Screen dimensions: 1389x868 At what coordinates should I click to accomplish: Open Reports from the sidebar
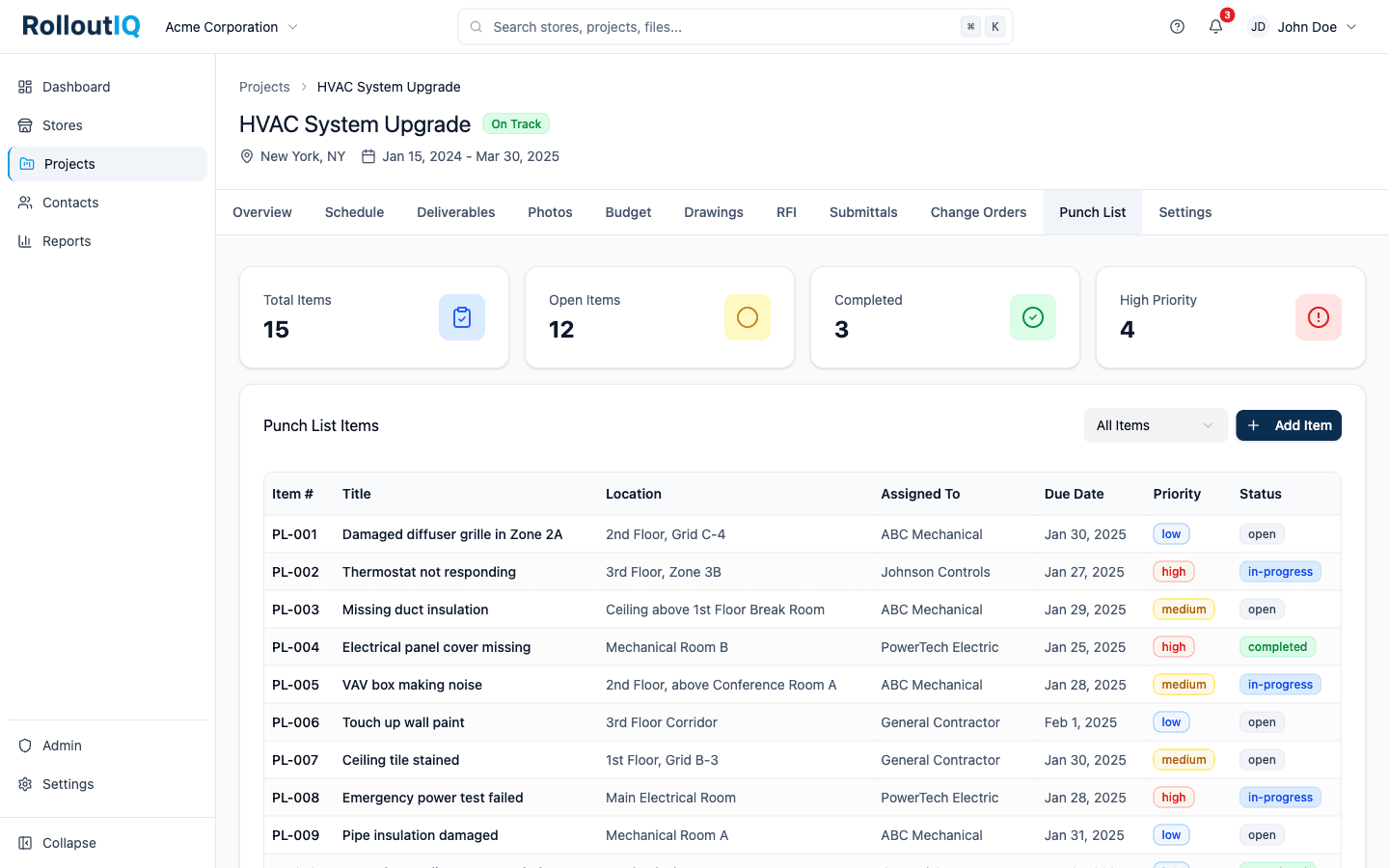tap(107, 241)
